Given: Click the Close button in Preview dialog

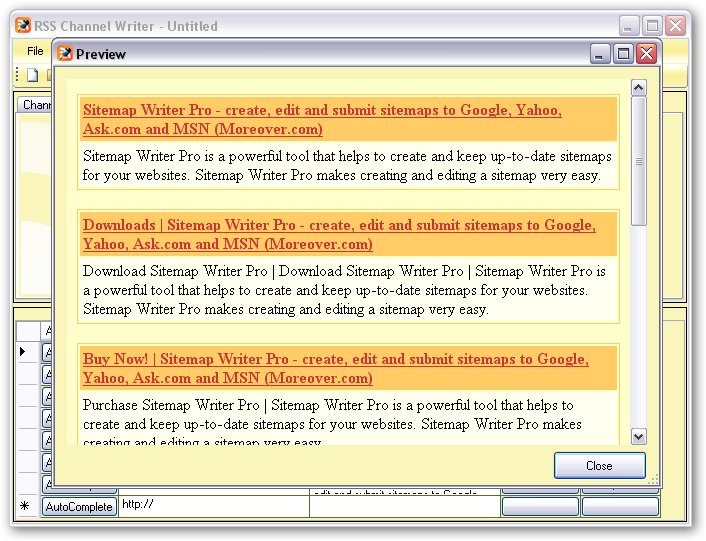Looking at the screenshot, I should [x=599, y=465].
